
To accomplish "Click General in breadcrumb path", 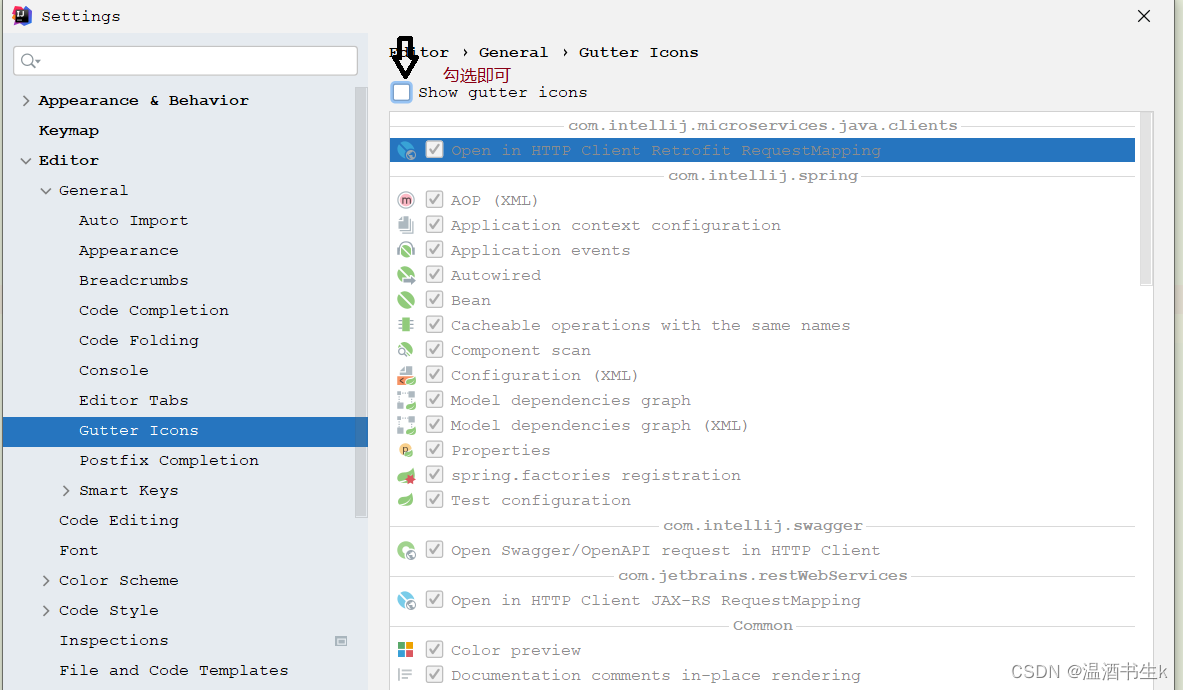I will [513, 53].
